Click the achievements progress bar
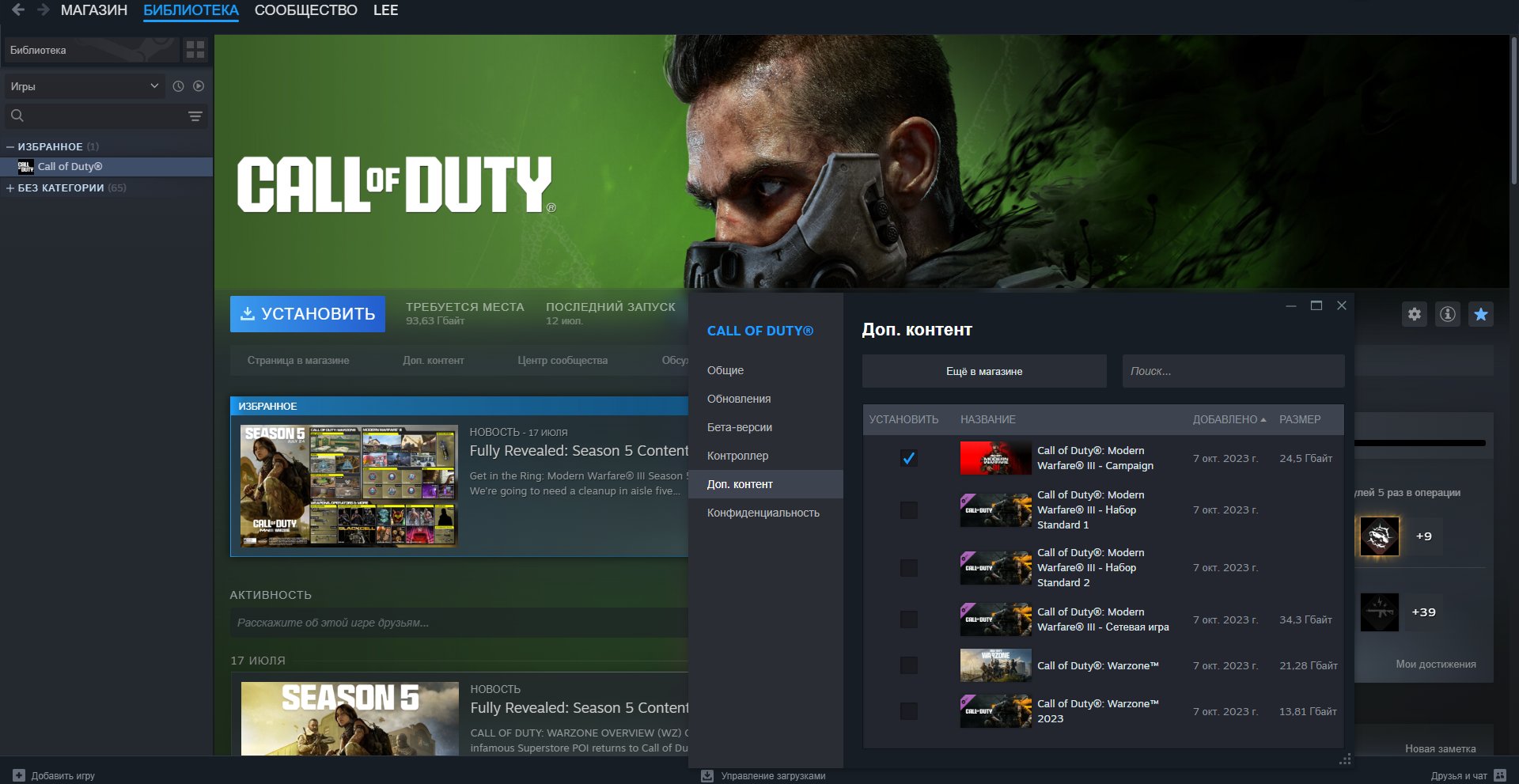Screen dimensions: 1519x784 (x=1420, y=443)
